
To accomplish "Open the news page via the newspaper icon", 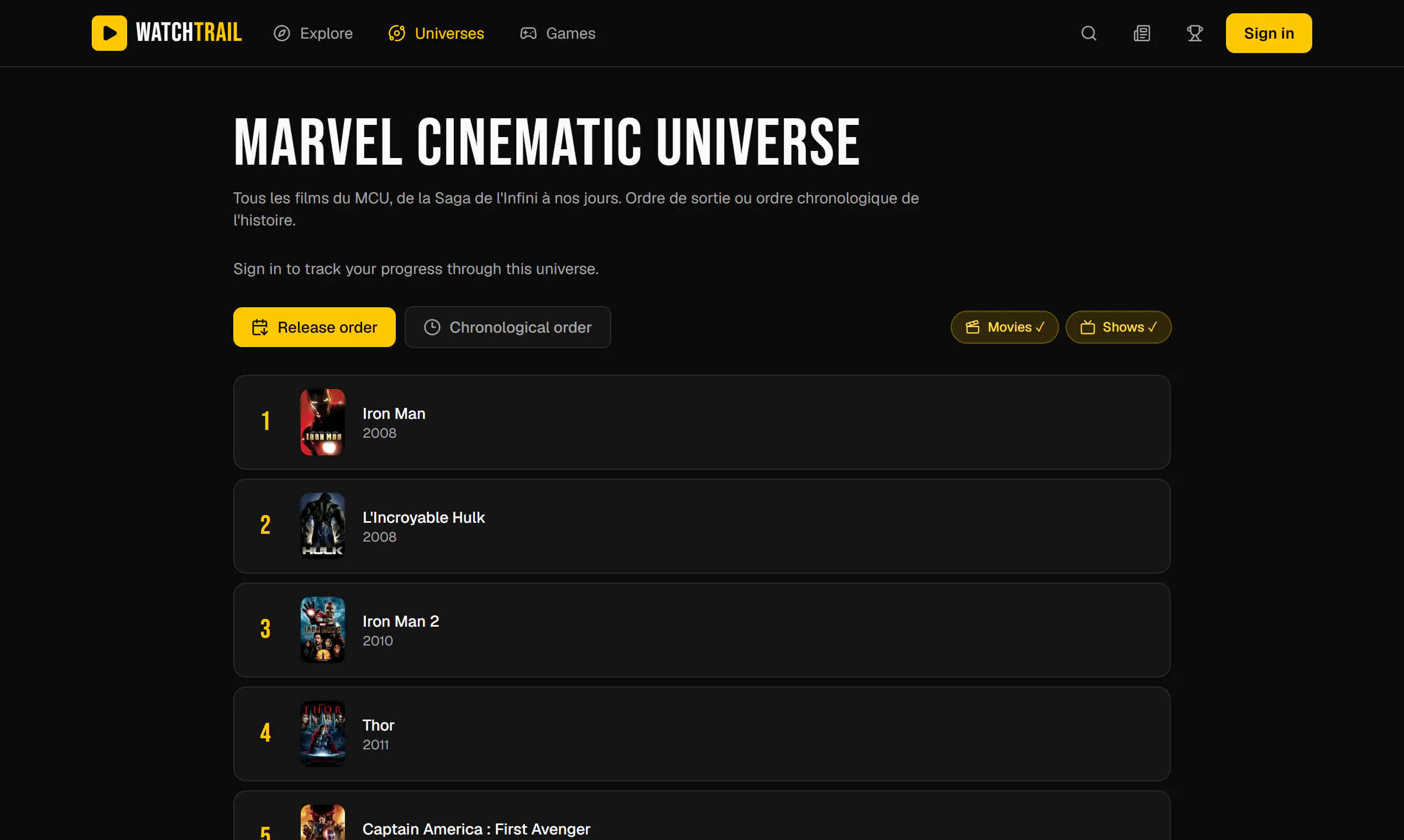I will pos(1142,33).
